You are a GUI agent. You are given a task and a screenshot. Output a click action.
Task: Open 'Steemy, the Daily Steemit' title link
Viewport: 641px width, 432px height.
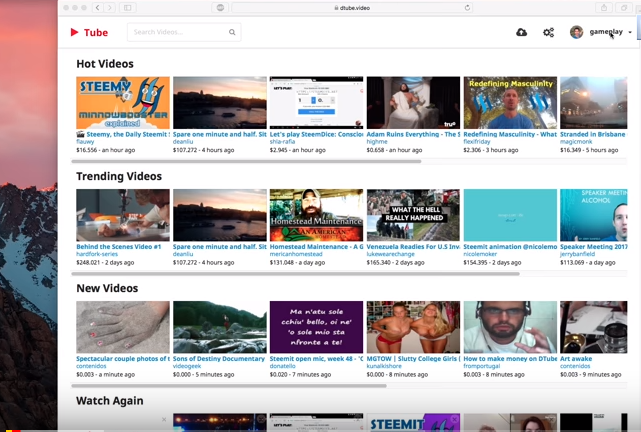click(123, 134)
